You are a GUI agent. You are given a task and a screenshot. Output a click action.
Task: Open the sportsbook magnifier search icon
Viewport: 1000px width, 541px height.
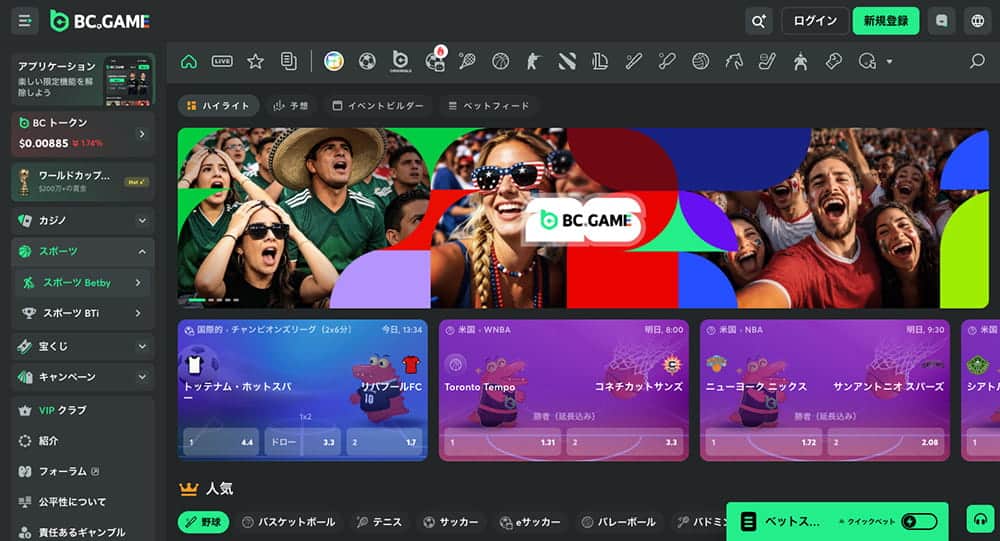(976, 61)
